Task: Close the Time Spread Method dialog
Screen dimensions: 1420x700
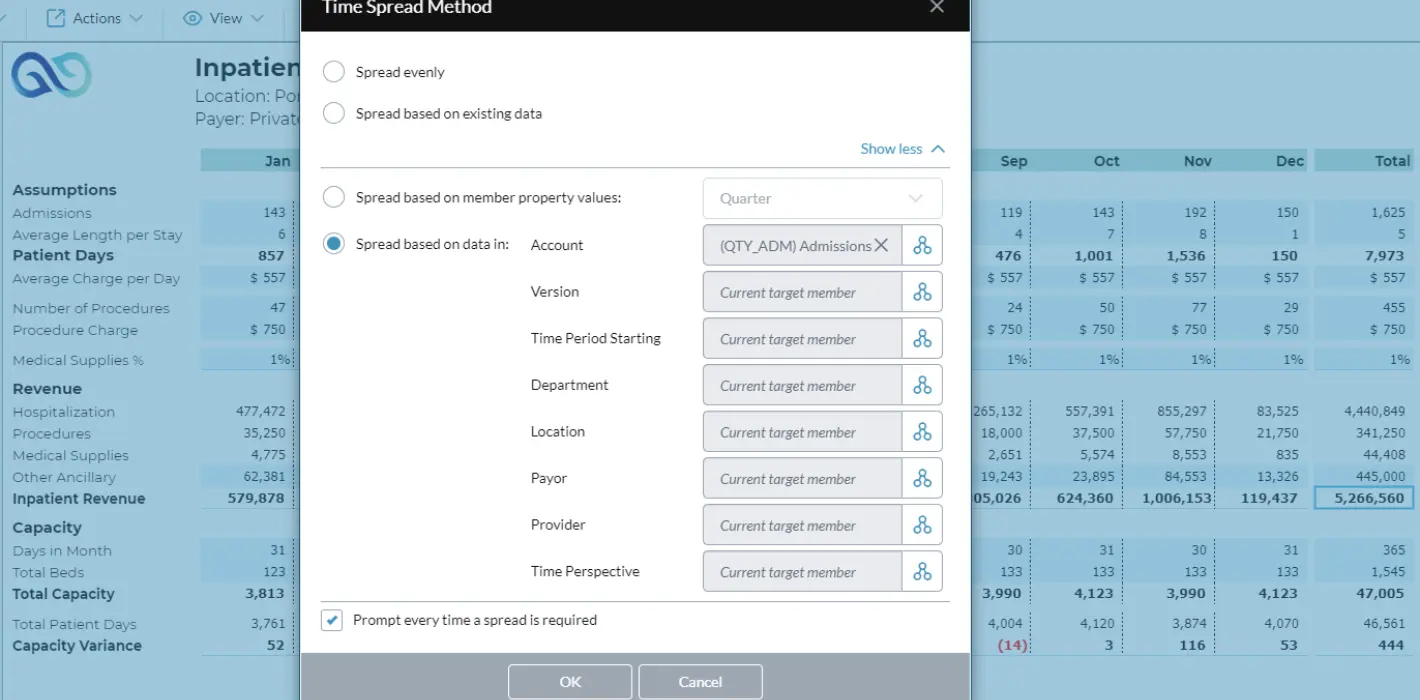Action: 937,7
